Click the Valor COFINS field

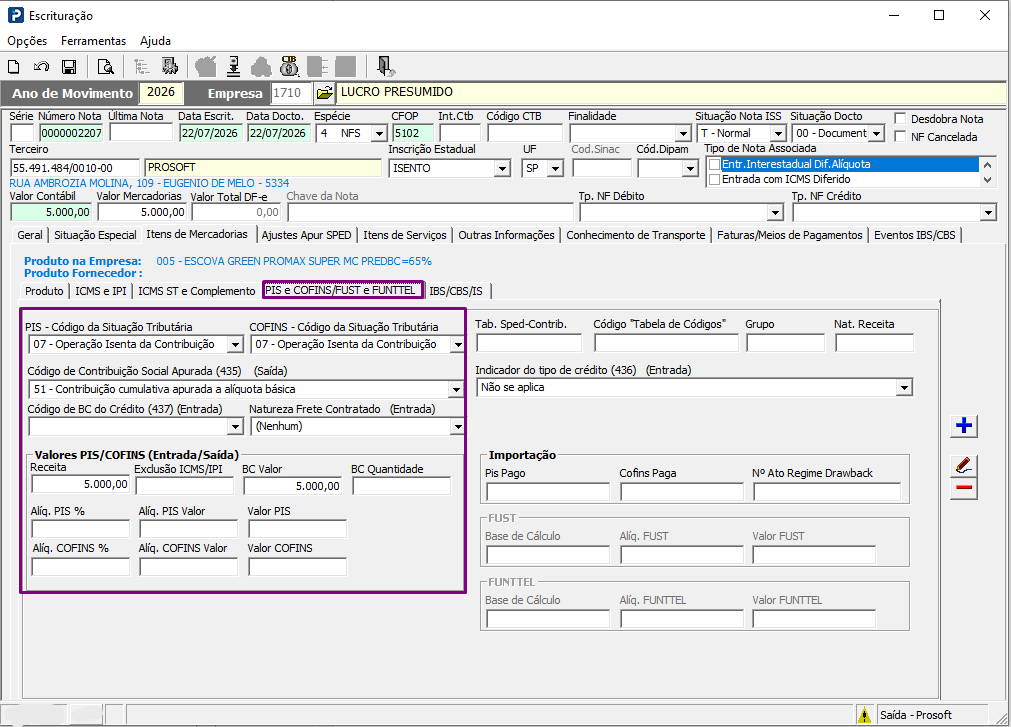297,567
